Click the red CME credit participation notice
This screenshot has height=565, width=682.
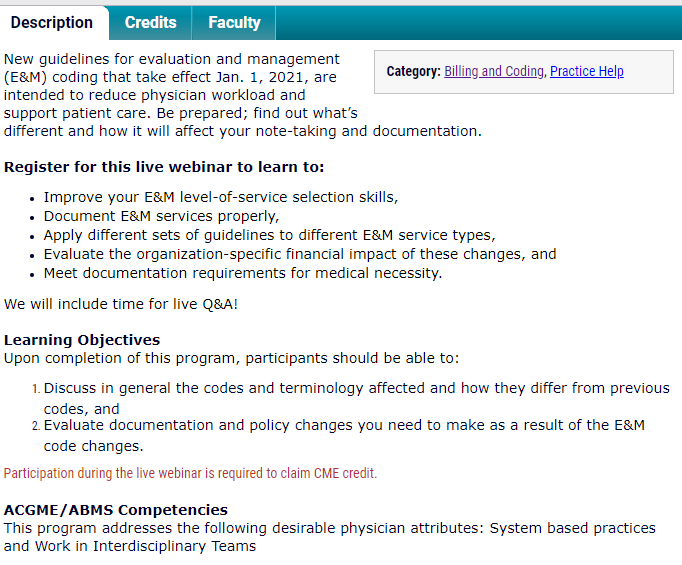click(x=190, y=473)
